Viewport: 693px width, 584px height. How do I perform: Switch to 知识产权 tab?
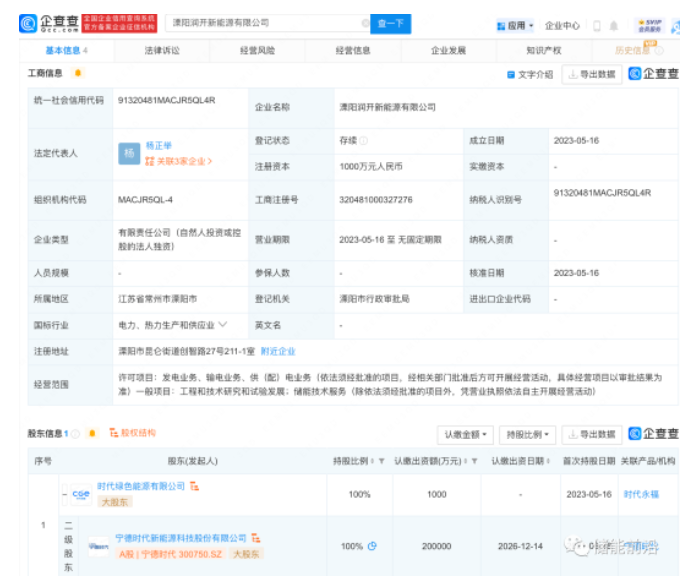click(544, 50)
